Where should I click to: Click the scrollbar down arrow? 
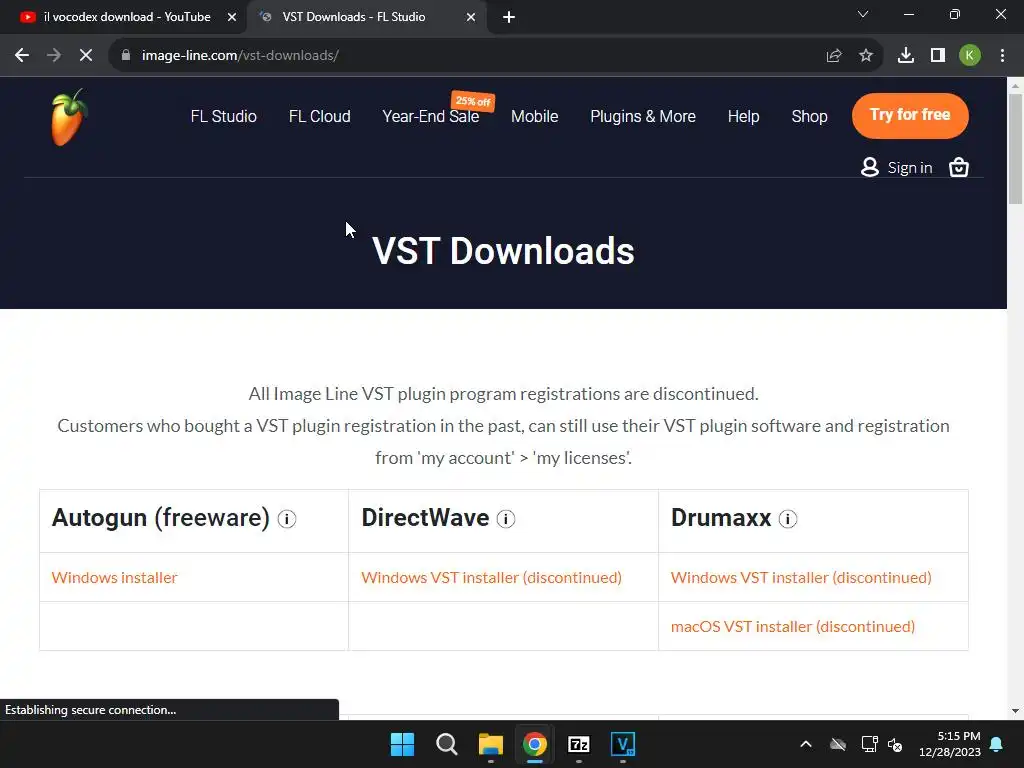1015,711
